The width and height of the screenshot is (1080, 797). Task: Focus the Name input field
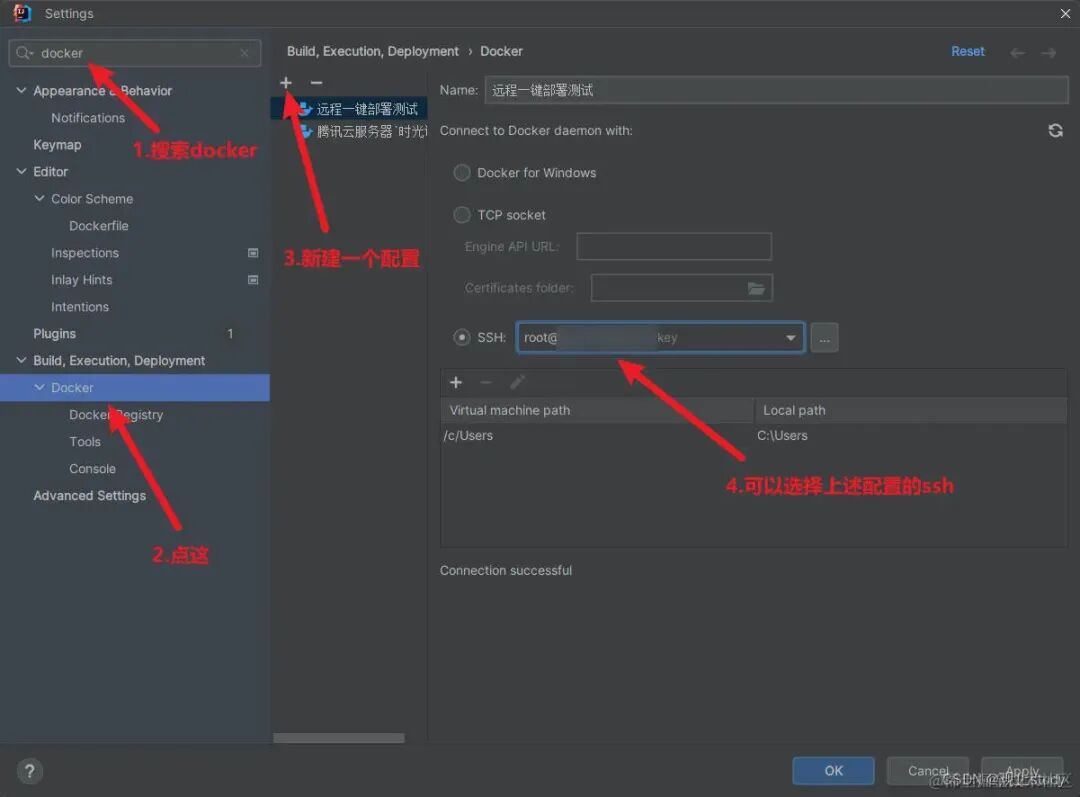point(776,90)
